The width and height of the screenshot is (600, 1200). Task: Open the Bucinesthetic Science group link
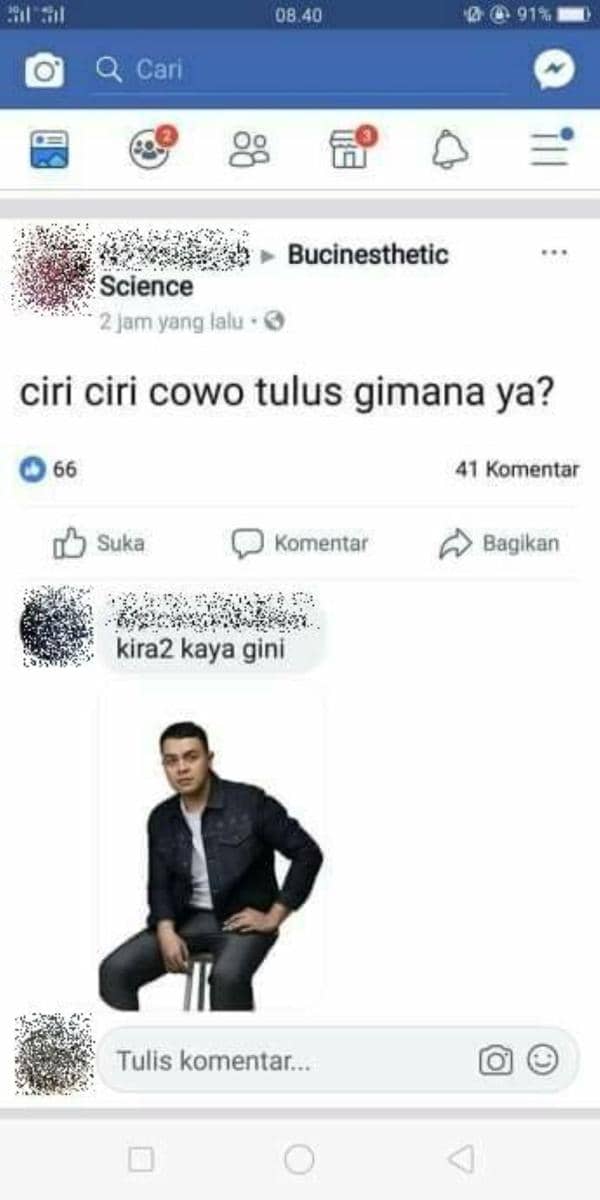tap(274, 270)
